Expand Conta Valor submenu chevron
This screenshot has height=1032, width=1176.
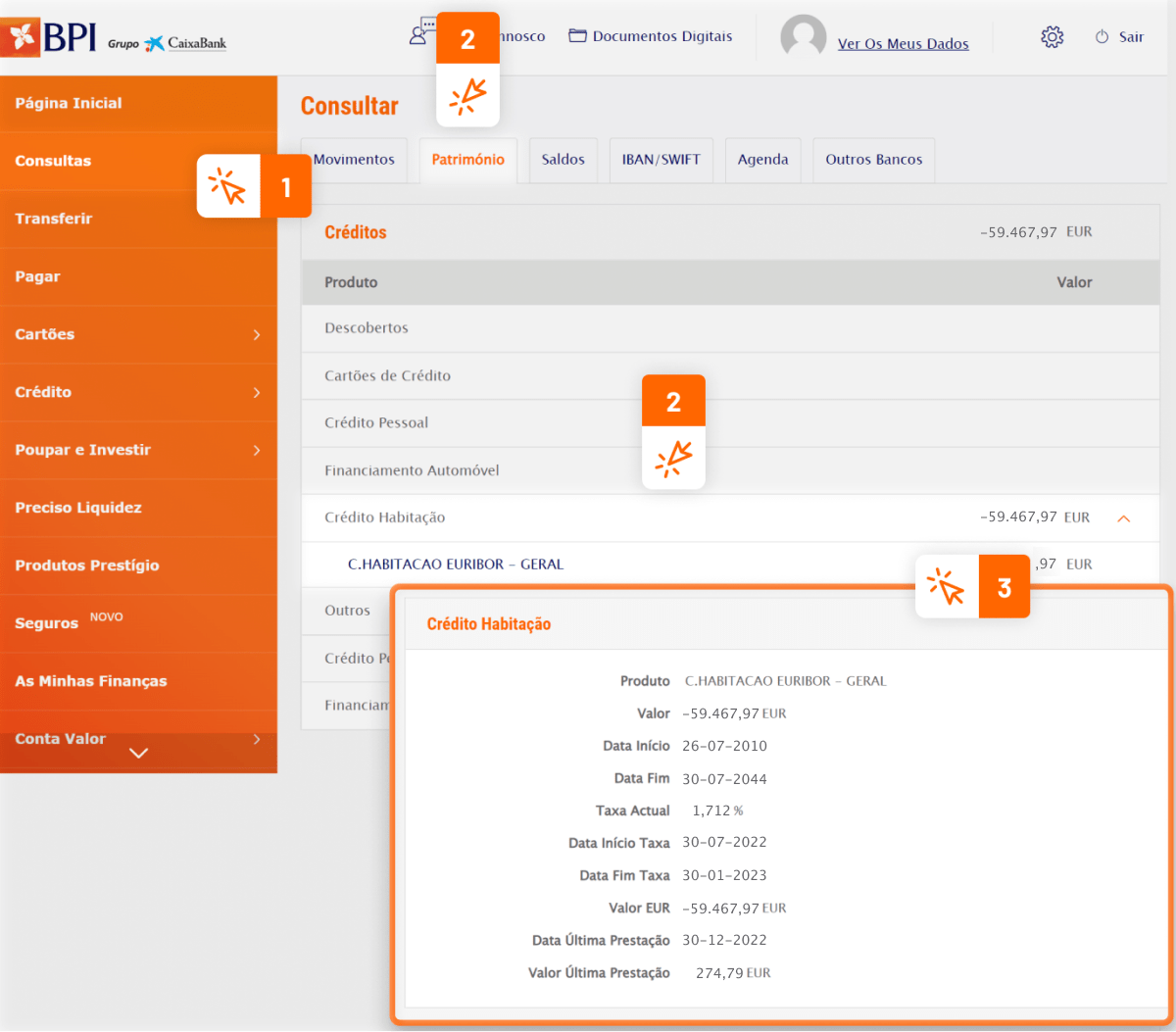[257, 739]
